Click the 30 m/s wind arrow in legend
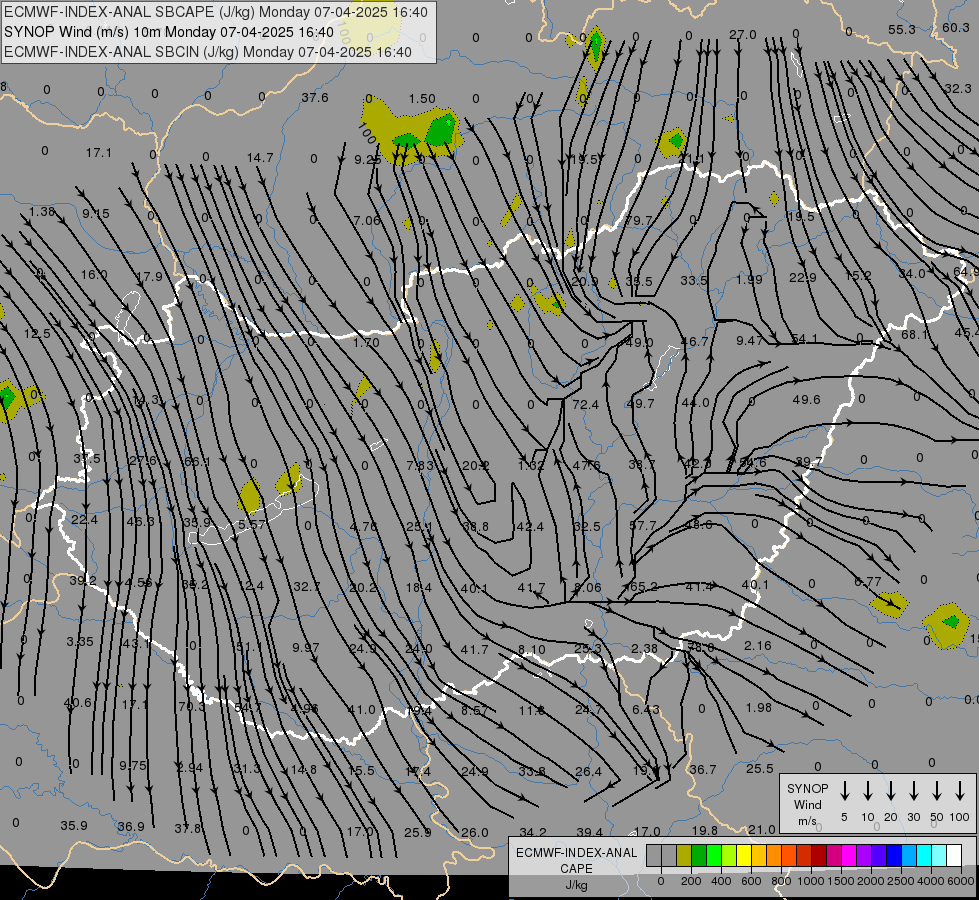Viewport: 979px width, 900px height. (913, 790)
